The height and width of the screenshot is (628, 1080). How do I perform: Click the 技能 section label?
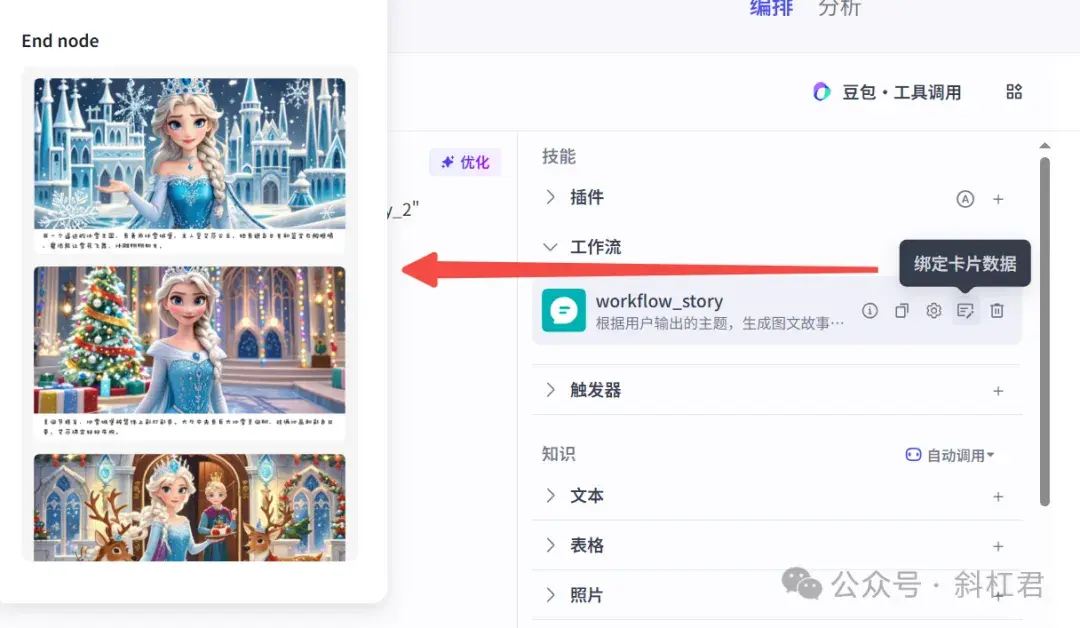click(559, 156)
